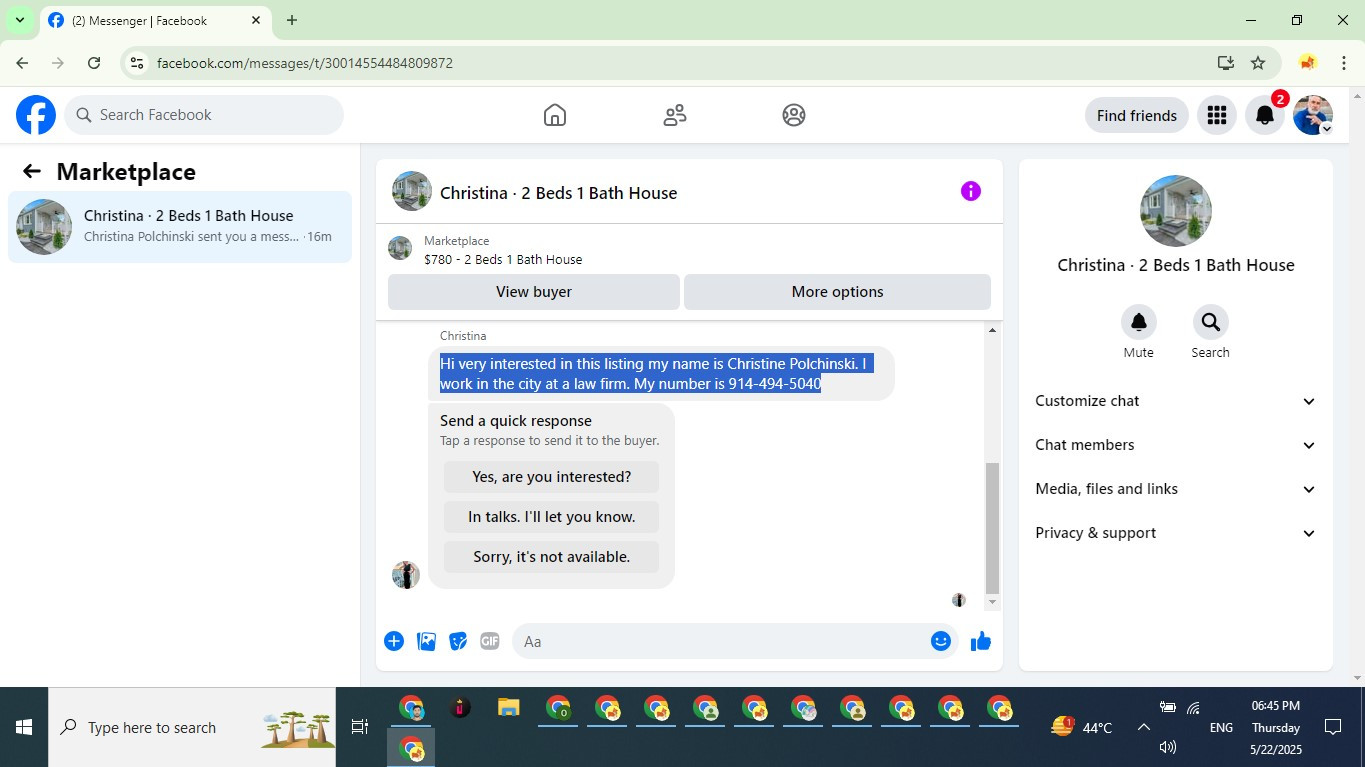Send 'Yes, are you interested?' quick response

tap(552, 477)
